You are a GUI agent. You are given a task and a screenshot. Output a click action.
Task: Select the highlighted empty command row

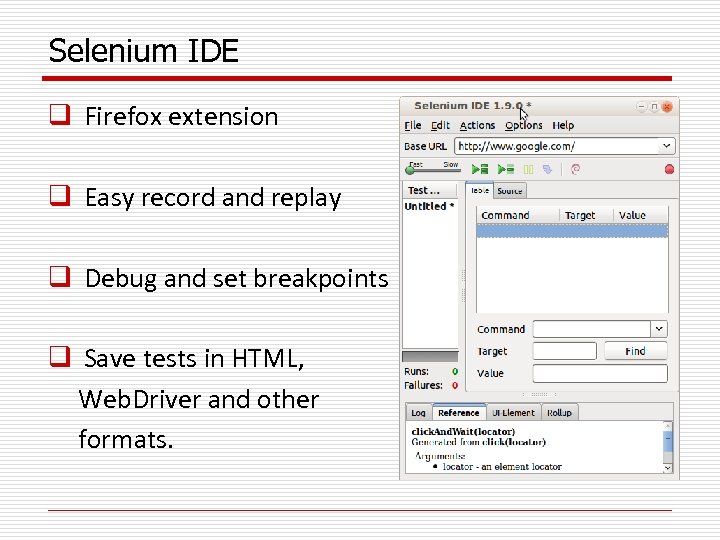pos(572,231)
